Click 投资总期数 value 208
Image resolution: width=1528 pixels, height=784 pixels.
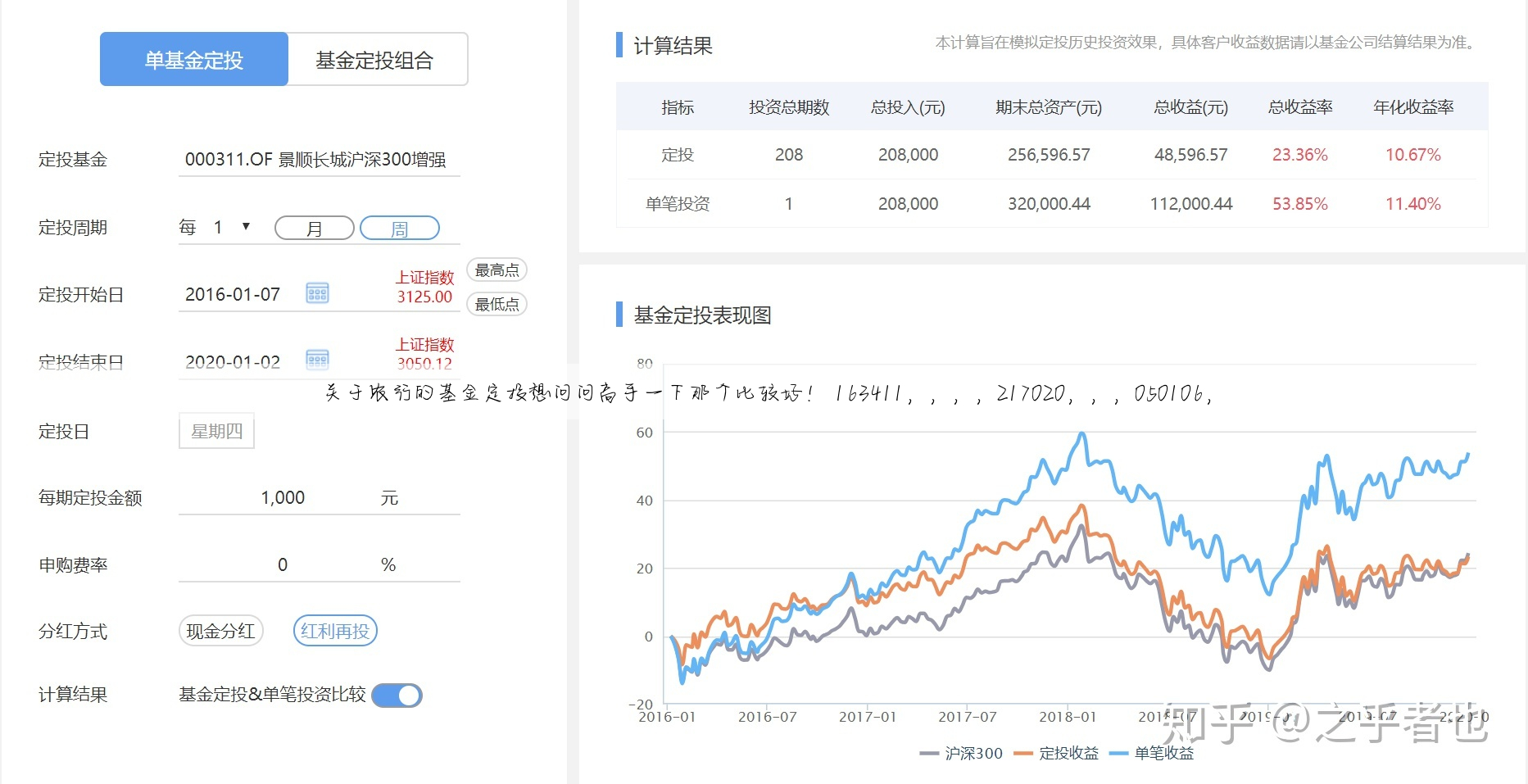click(789, 155)
